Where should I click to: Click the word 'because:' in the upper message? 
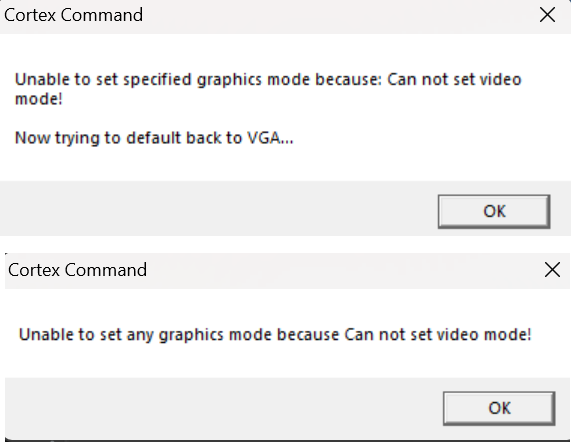pos(348,79)
